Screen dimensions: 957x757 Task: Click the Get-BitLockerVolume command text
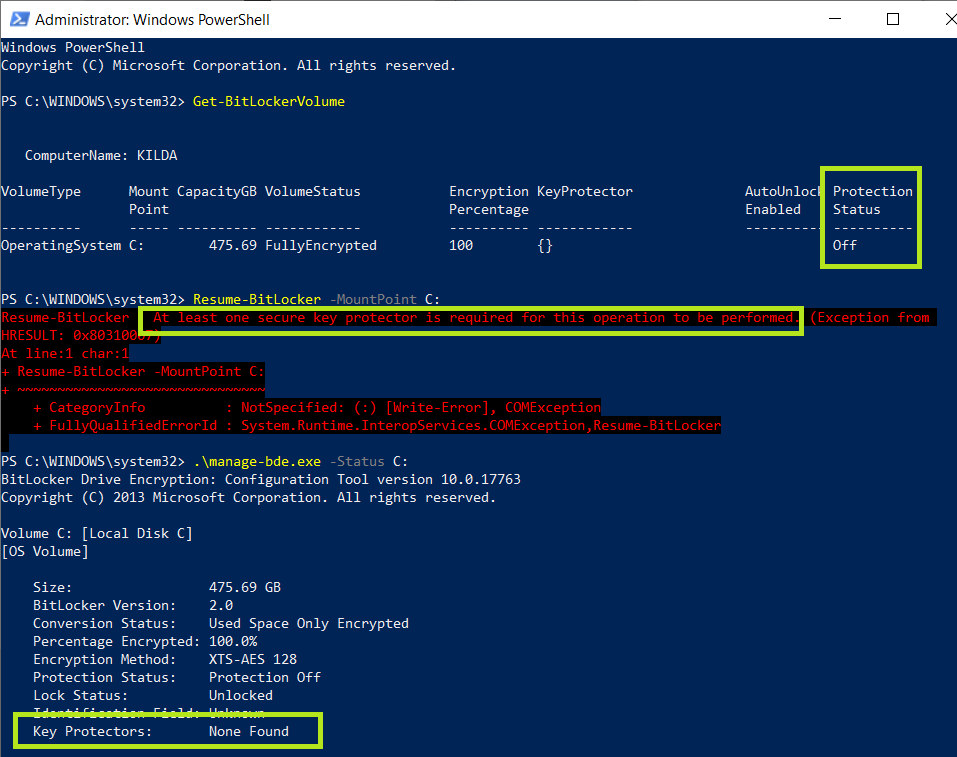[268, 102]
